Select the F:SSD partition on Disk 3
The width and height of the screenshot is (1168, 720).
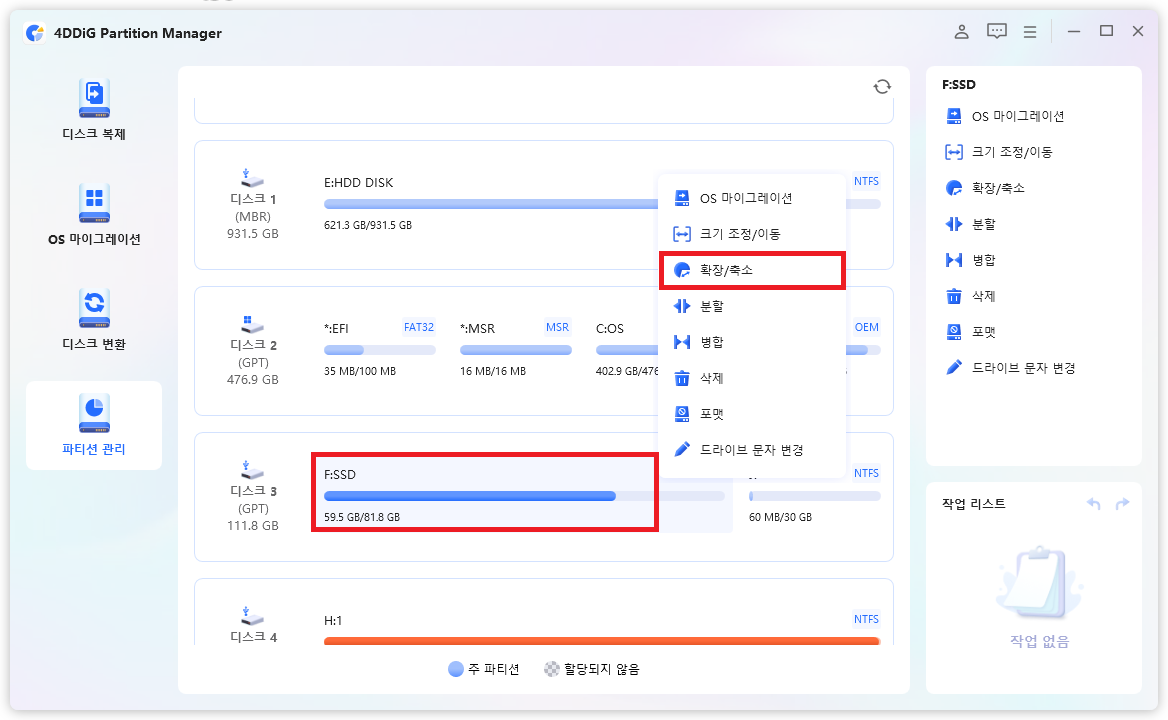485,493
